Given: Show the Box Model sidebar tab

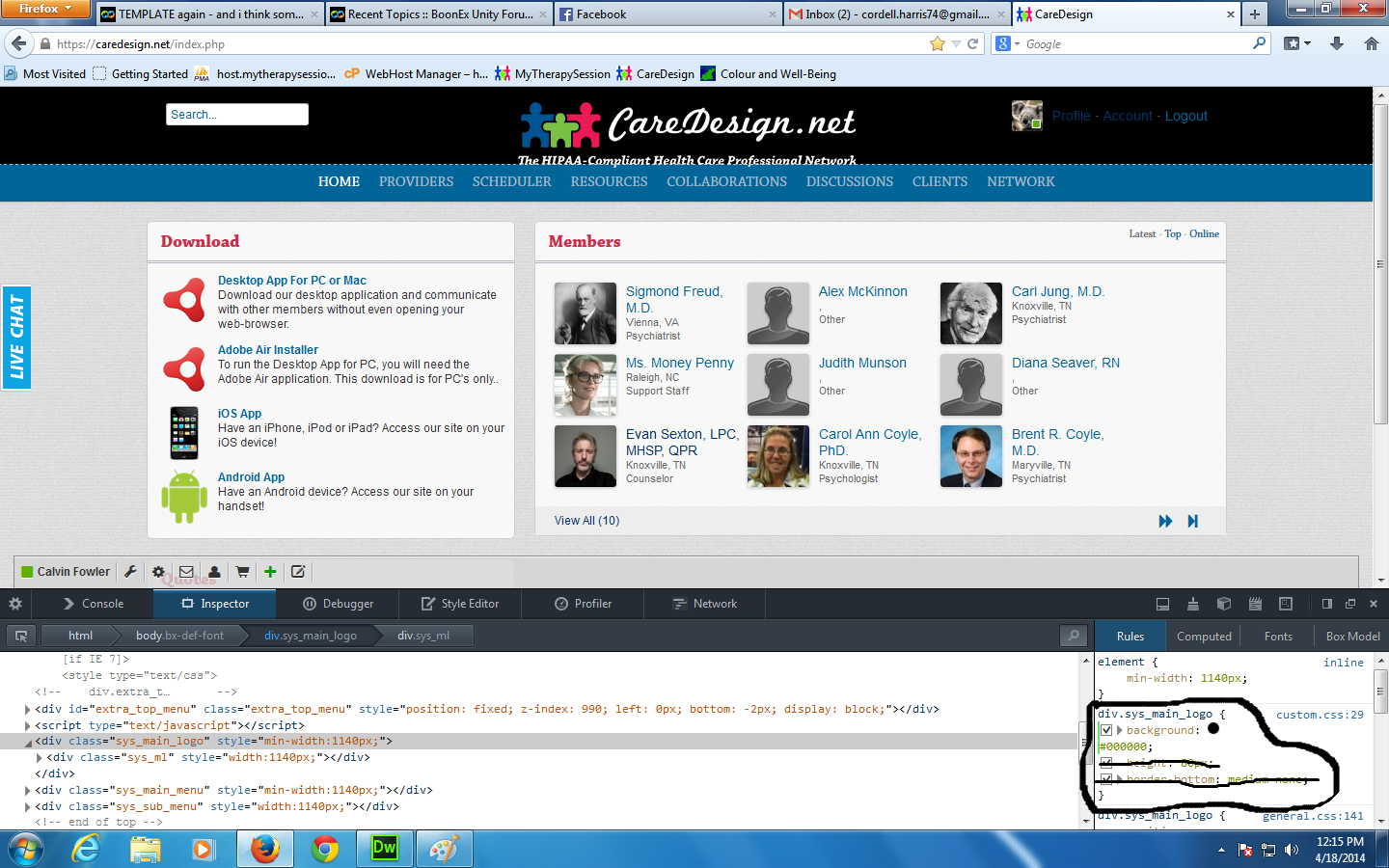Looking at the screenshot, I should (1352, 637).
